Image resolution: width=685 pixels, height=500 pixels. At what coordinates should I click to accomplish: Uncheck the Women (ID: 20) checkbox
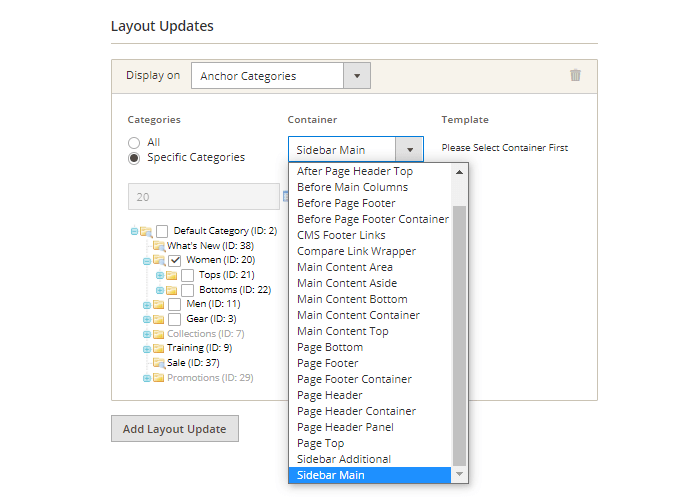tap(175, 260)
